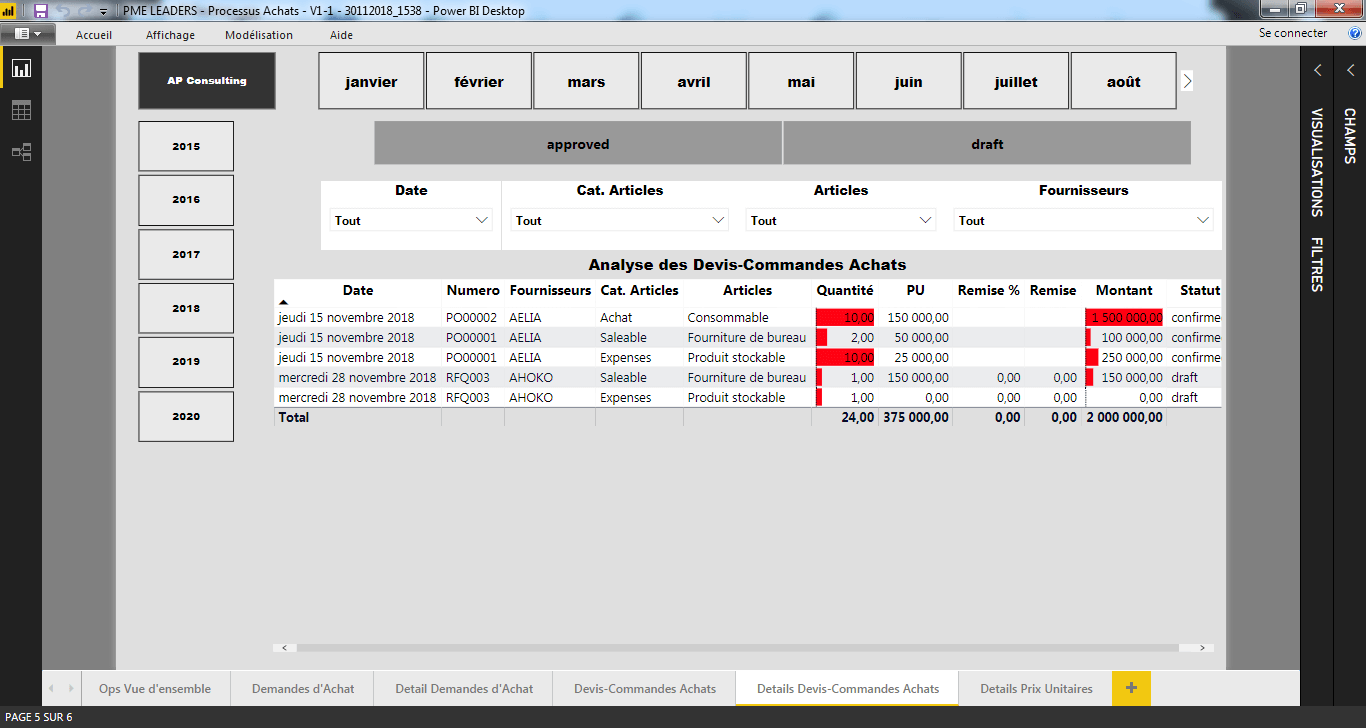
Task: Click the purple Save icon in title bar
Action: point(41,11)
